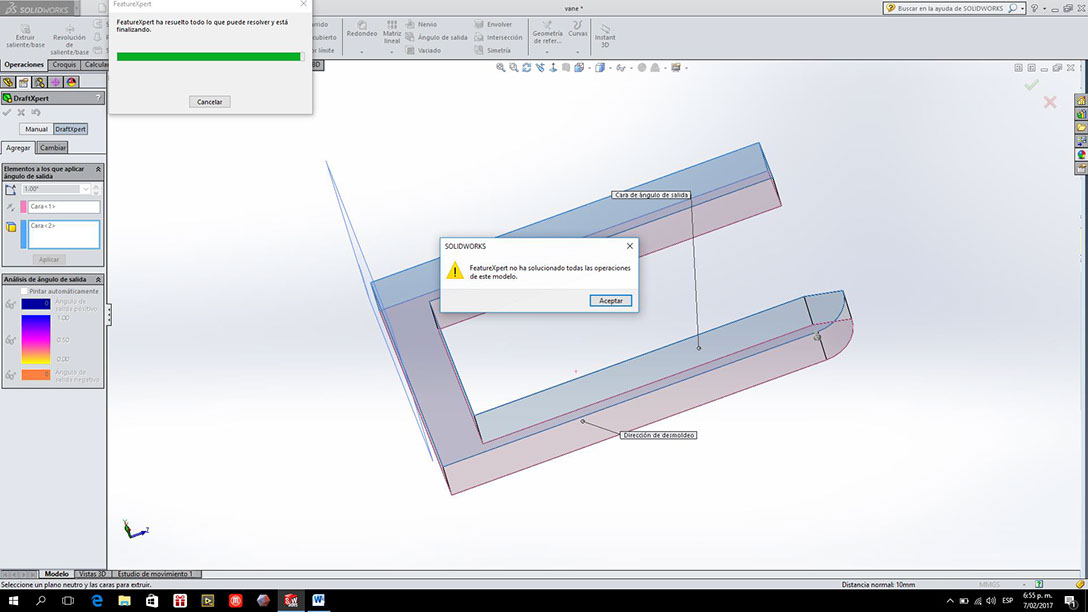Screen dimensions: 1088x612
Task: Open the Curvas dropdown arrow
Action: (577, 52)
